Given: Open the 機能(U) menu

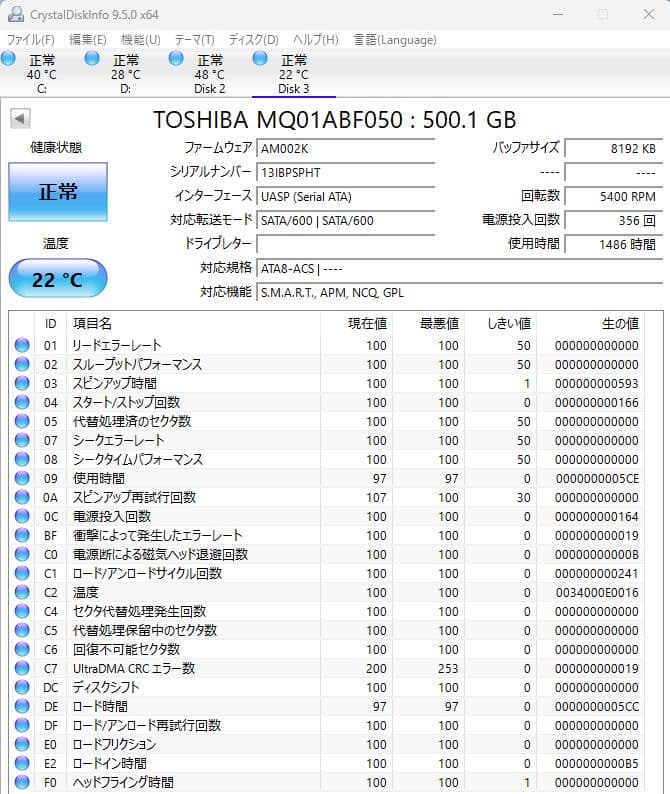Looking at the screenshot, I should point(141,39).
